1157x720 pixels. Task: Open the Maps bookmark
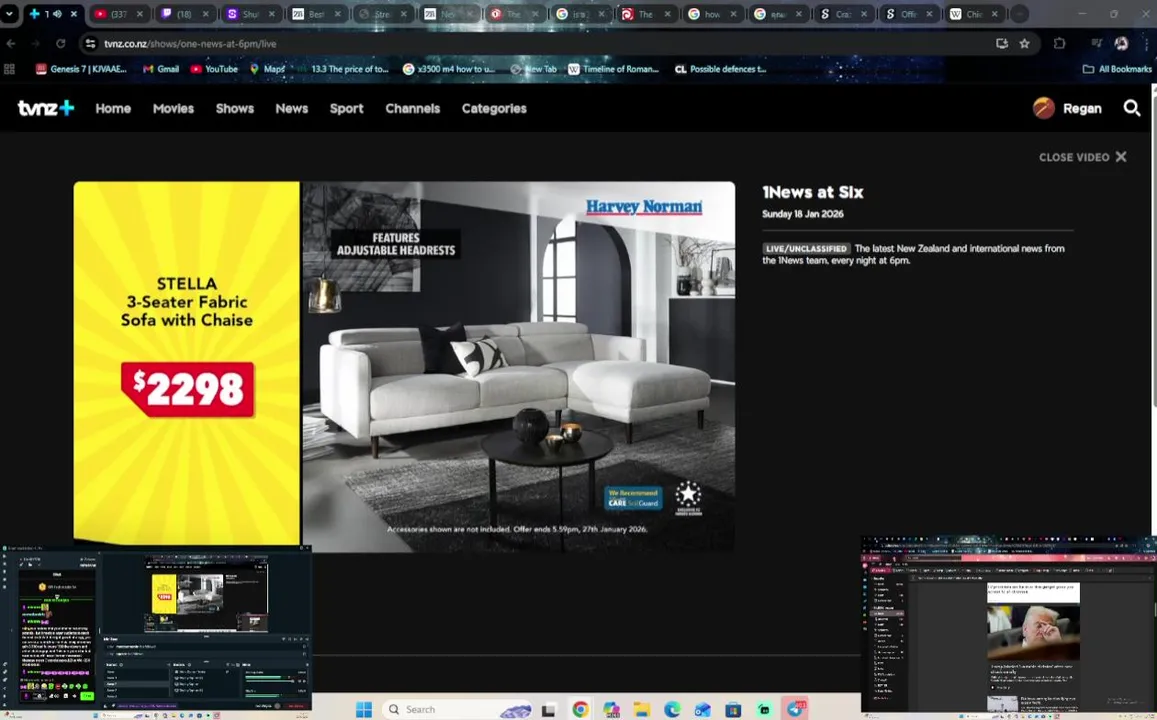(x=267, y=69)
